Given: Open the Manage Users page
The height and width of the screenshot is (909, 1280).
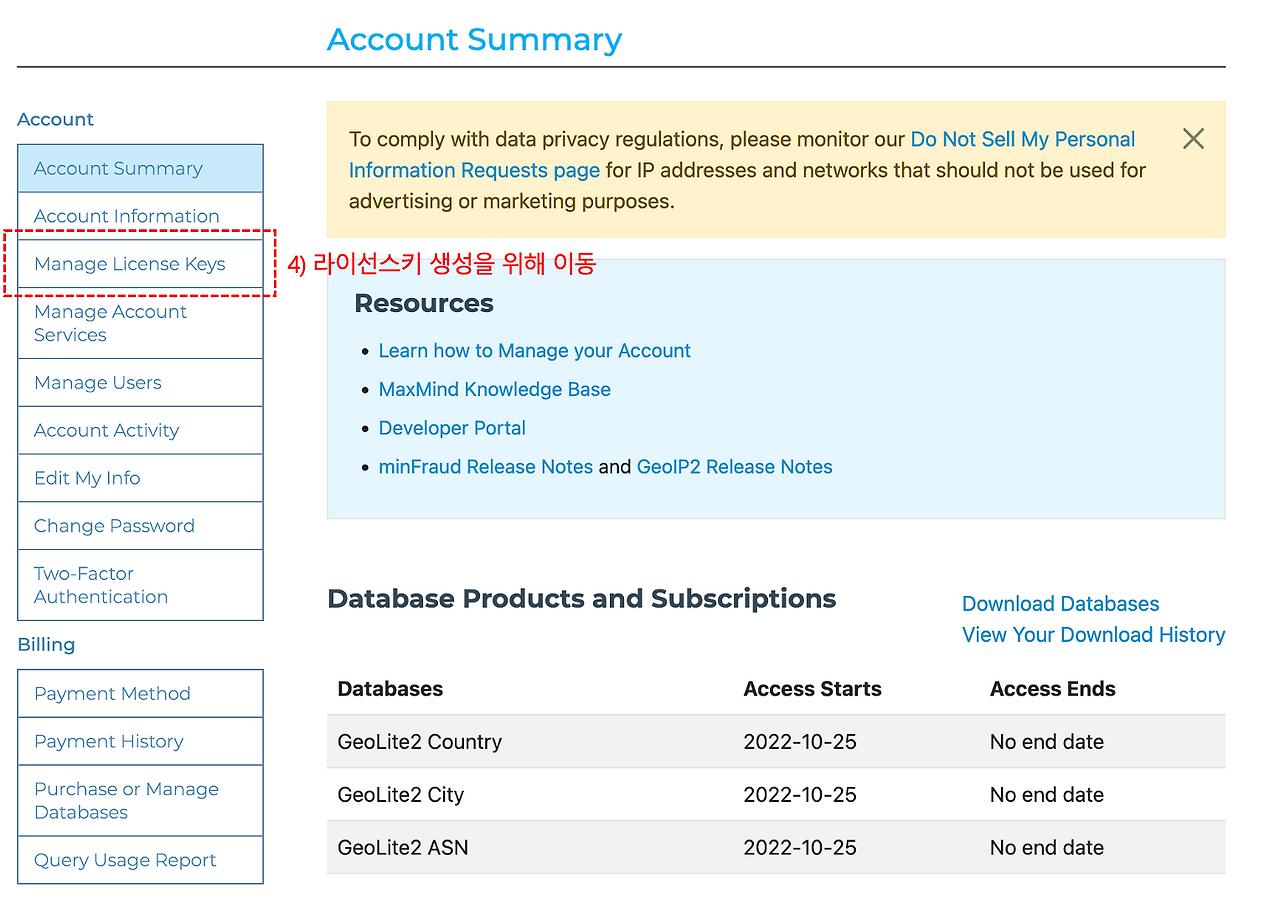Looking at the screenshot, I should click(98, 383).
